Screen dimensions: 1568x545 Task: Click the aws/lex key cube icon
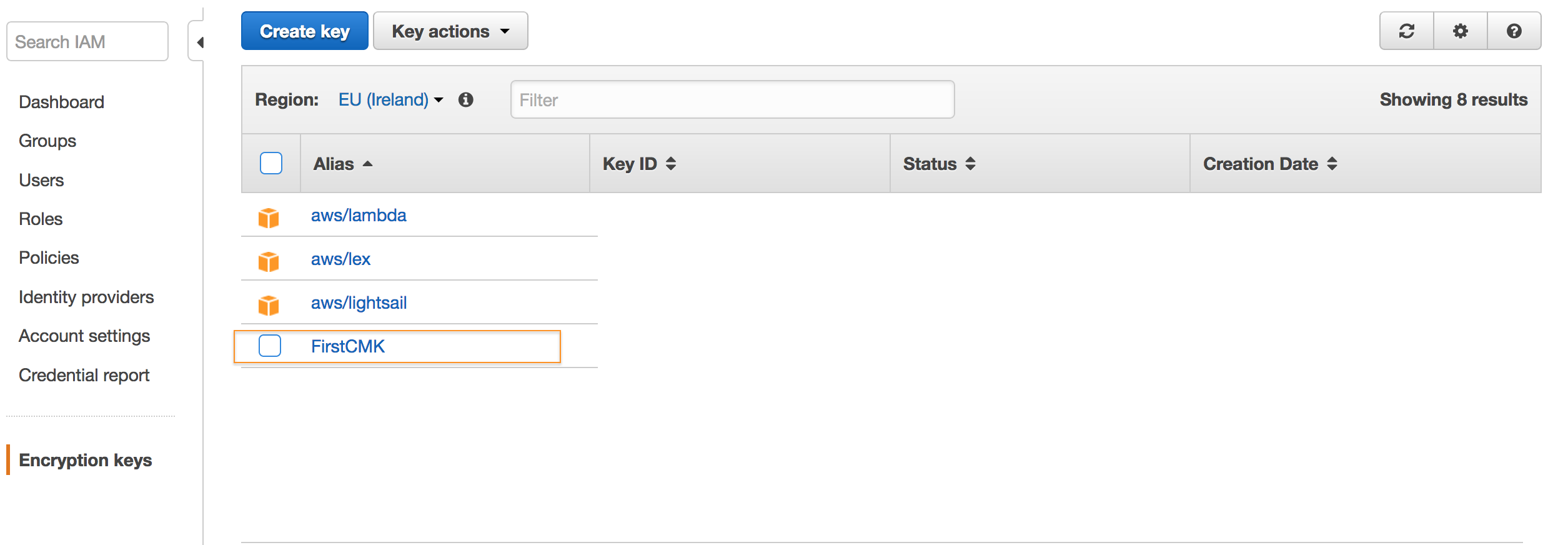pos(269,261)
